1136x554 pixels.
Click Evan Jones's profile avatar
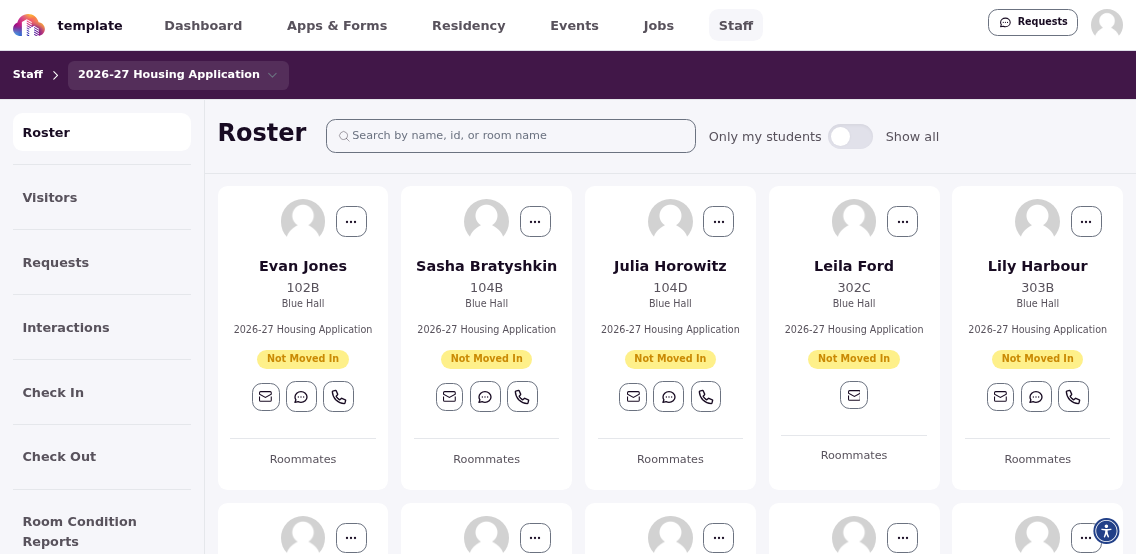pyautogui.click(x=303, y=221)
